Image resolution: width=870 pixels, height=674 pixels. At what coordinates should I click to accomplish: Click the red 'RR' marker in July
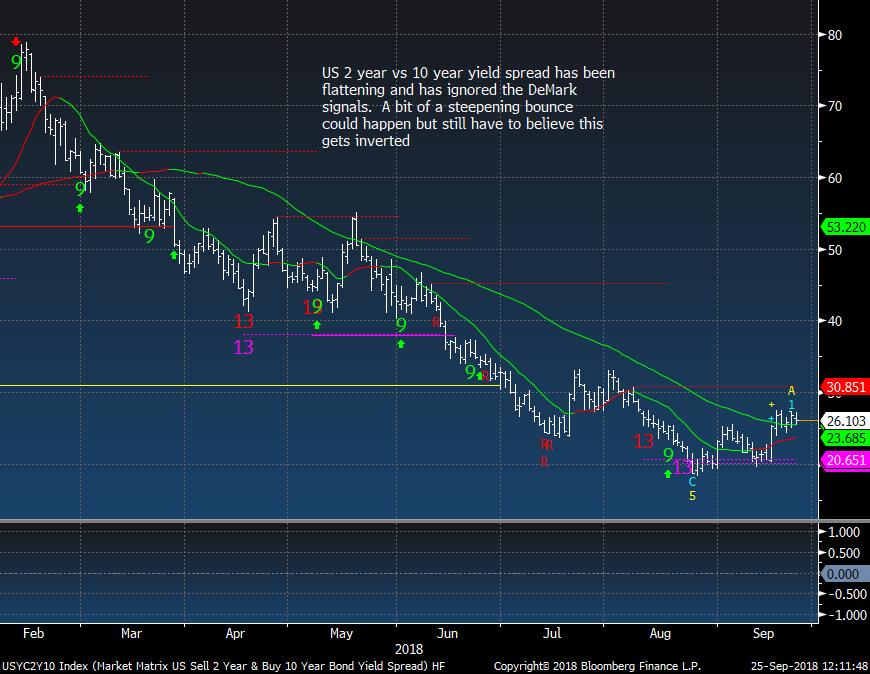pyautogui.click(x=547, y=445)
